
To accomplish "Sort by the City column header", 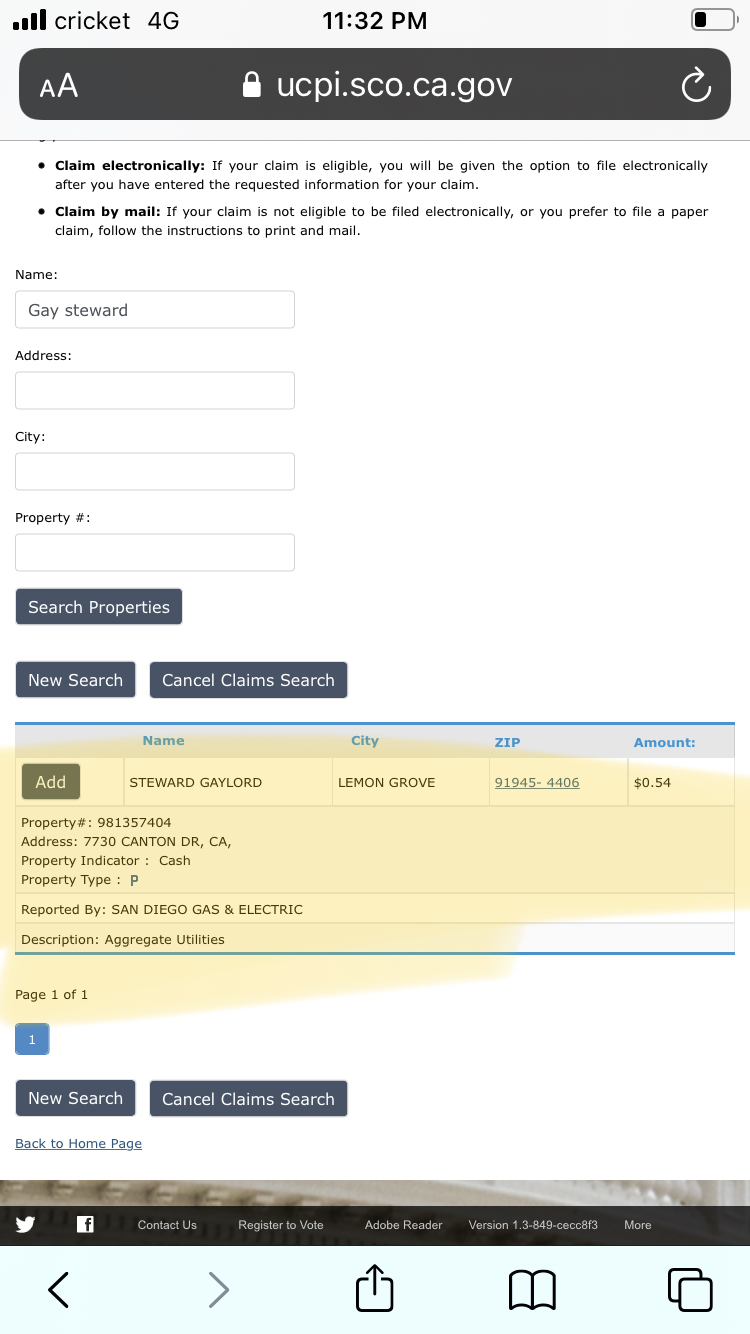I will [365, 741].
